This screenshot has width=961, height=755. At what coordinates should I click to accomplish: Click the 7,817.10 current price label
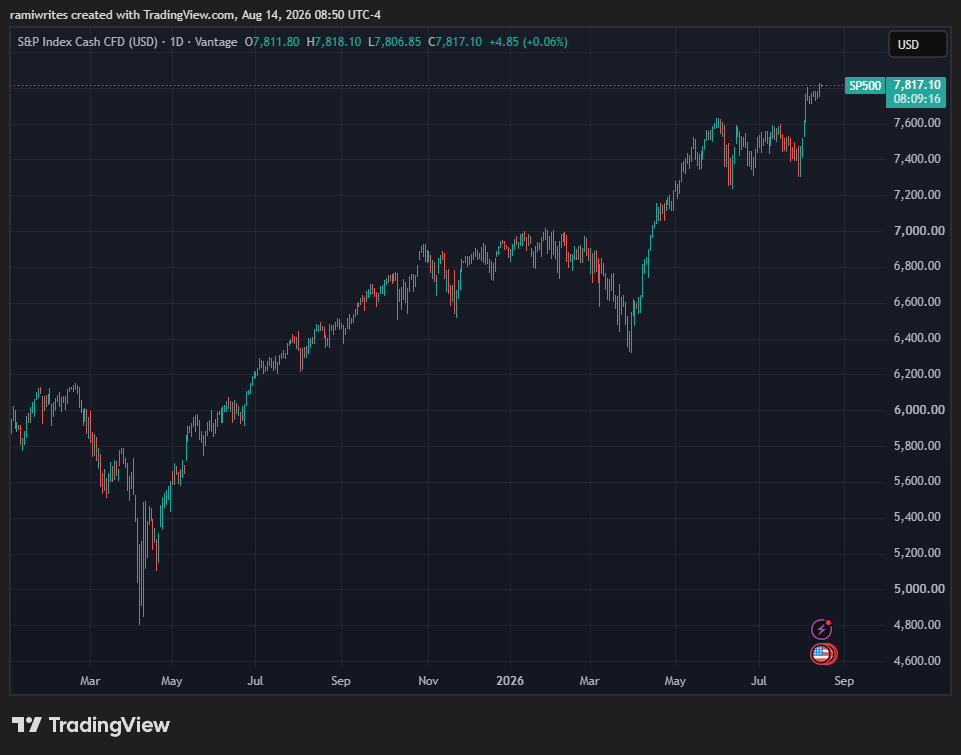916,85
